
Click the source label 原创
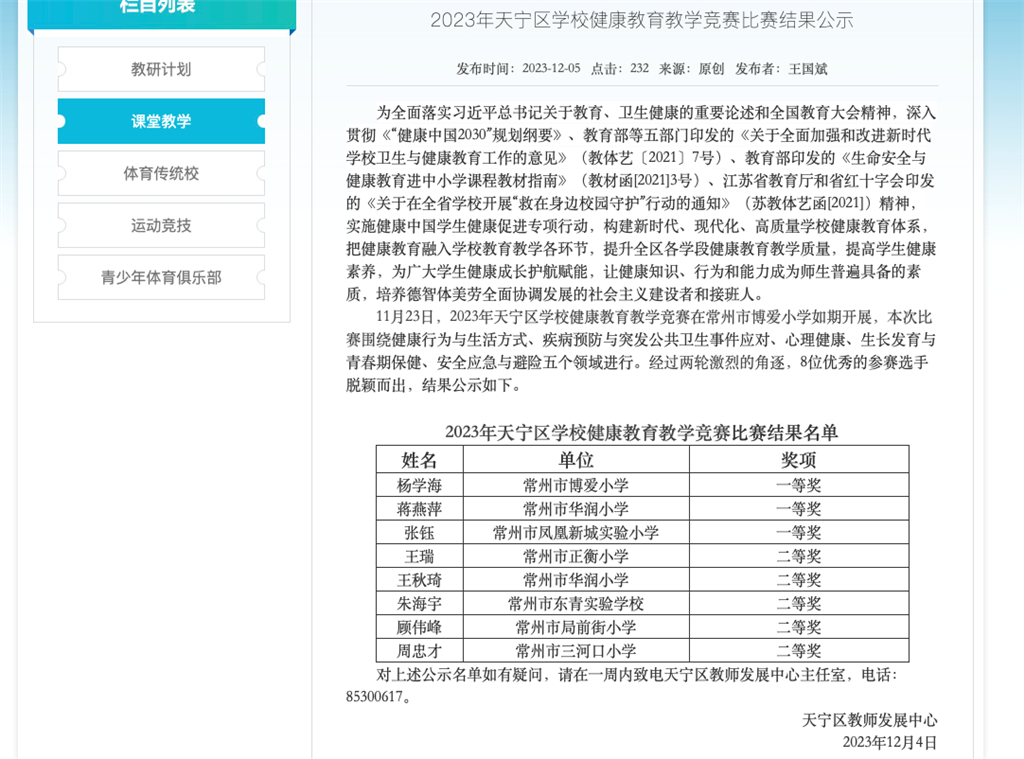[711, 69]
